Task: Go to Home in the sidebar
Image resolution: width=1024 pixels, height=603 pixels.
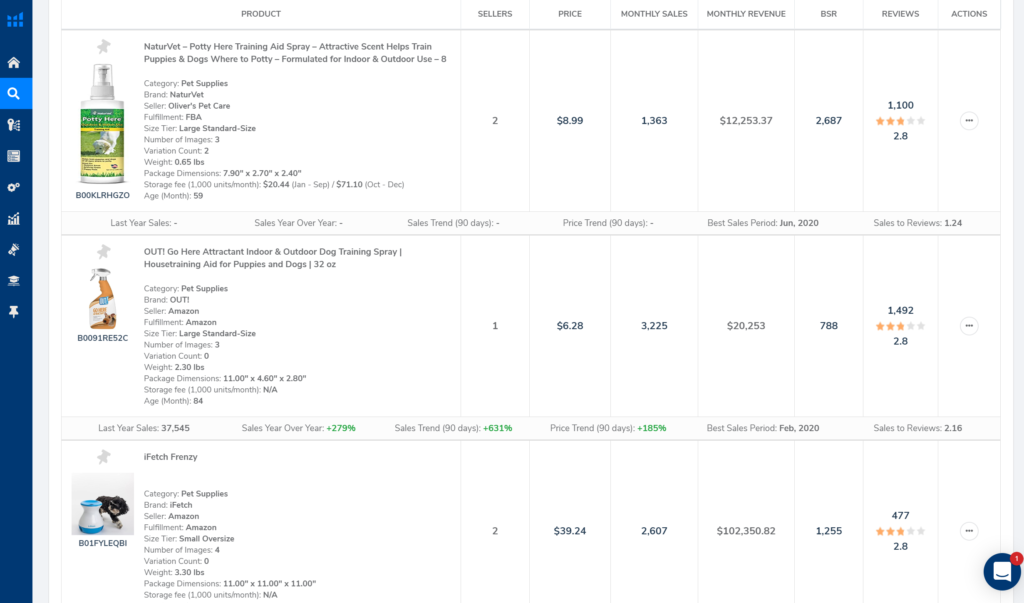Action: click(14, 62)
